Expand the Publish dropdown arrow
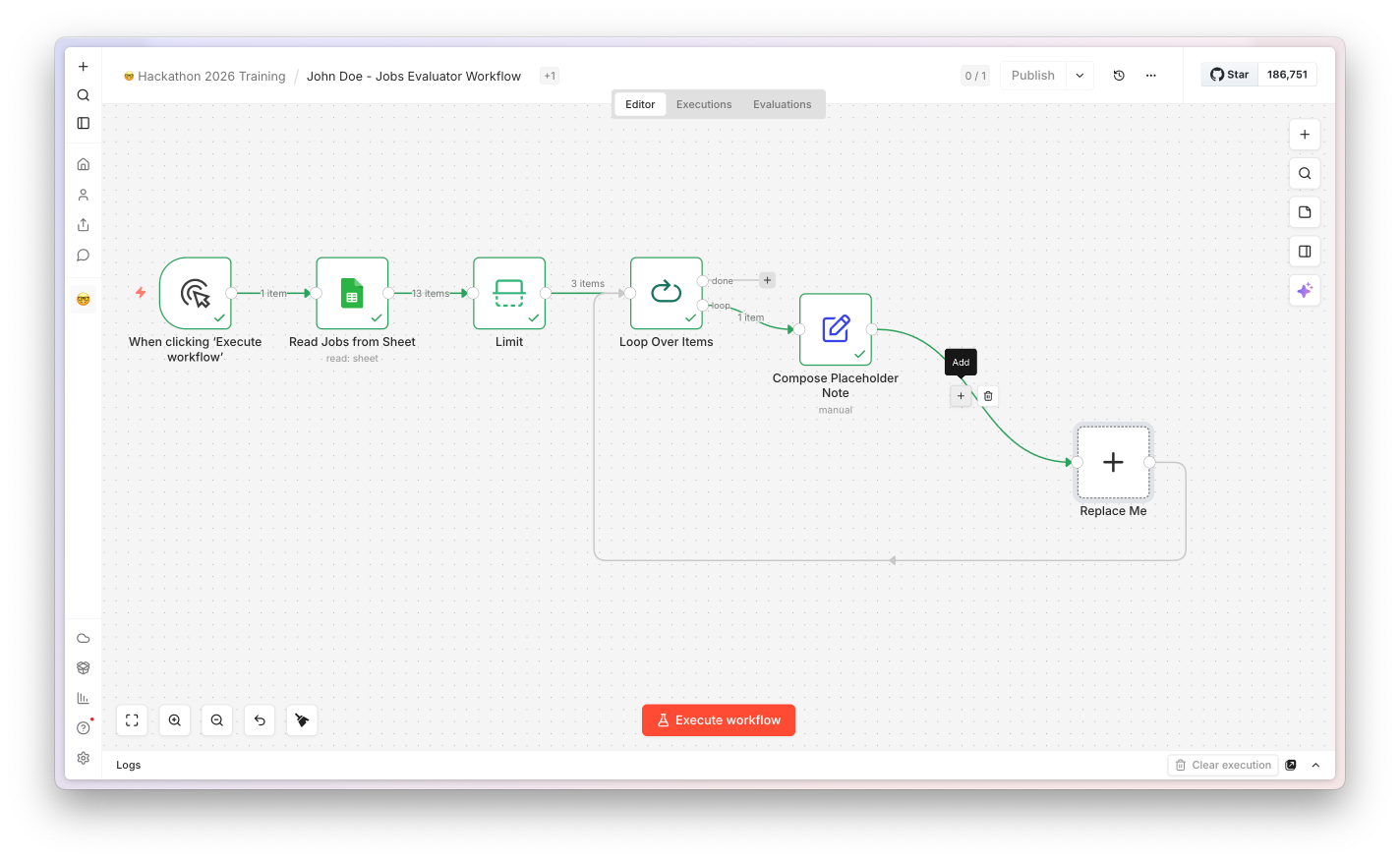The width and height of the screenshot is (1400, 862). 1079,76
